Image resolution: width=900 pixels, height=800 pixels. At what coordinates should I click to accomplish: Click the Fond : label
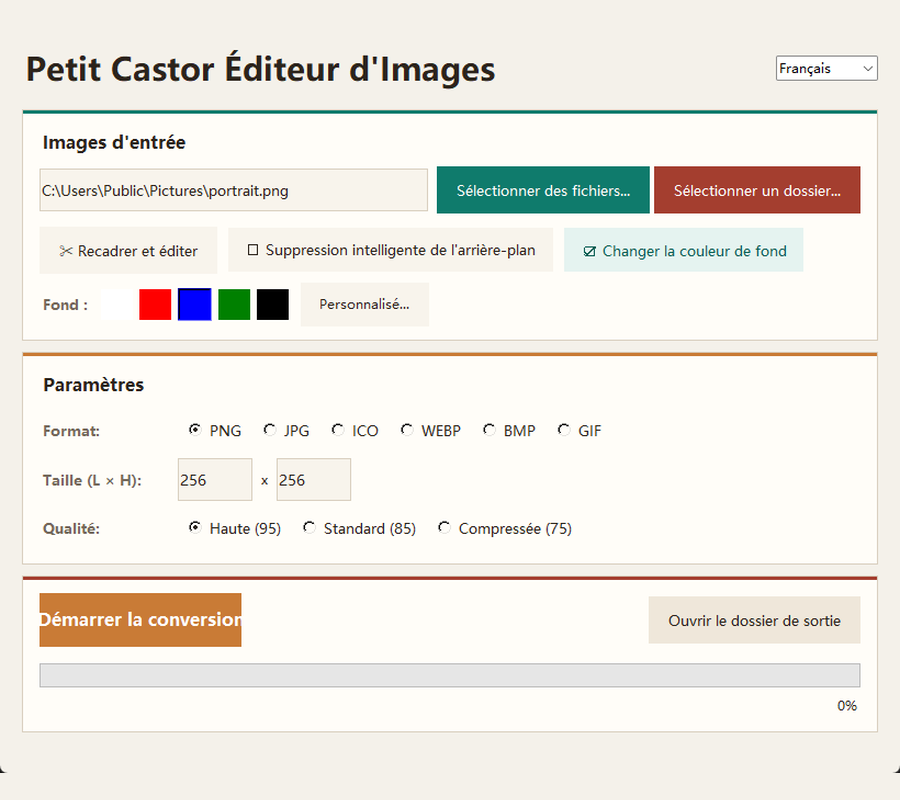click(x=65, y=305)
